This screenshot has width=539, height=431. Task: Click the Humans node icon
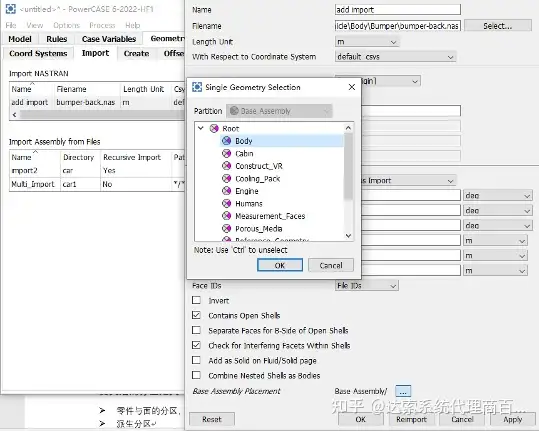[x=226, y=203]
